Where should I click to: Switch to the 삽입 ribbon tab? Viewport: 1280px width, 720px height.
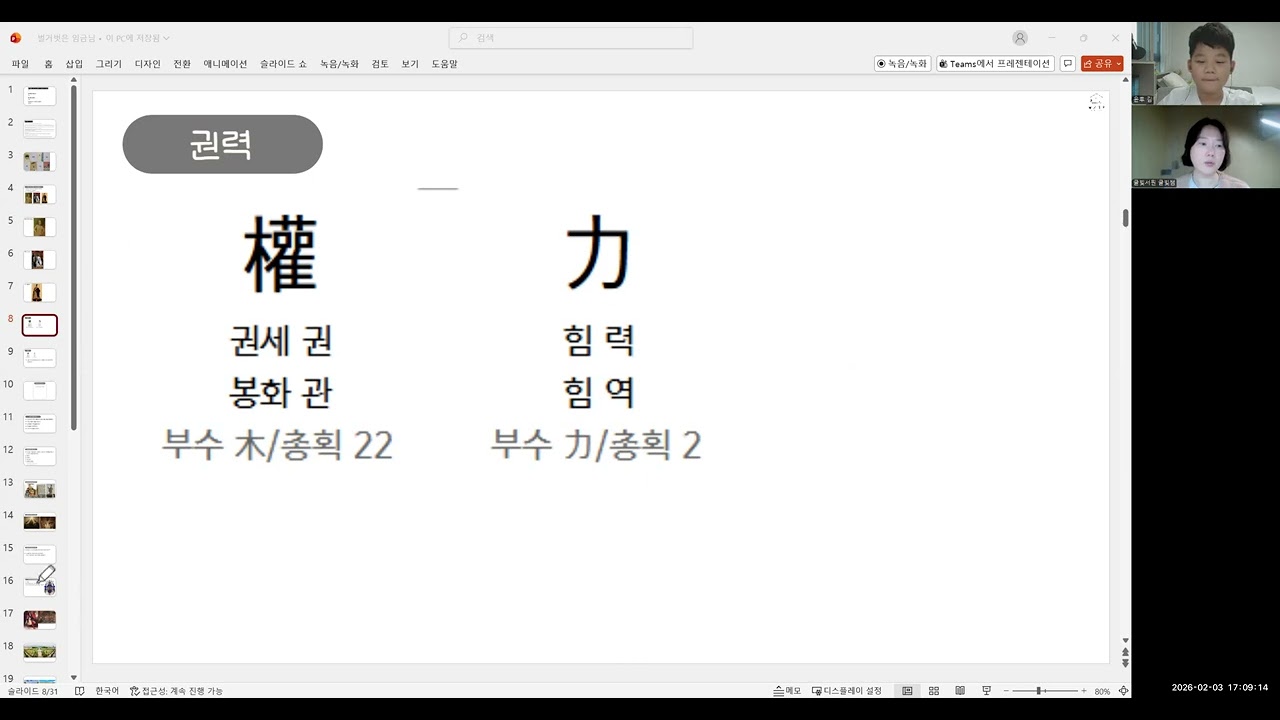click(x=74, y=64)
